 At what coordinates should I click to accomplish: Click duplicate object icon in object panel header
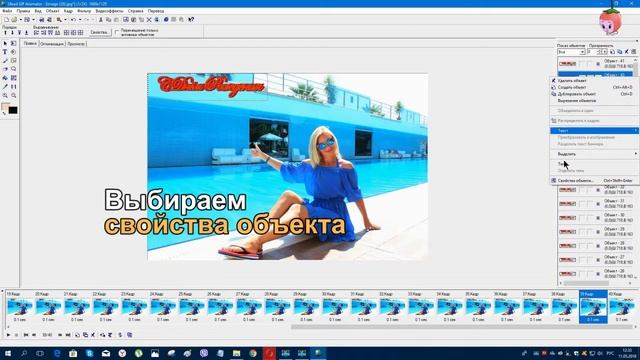point(620,52)
